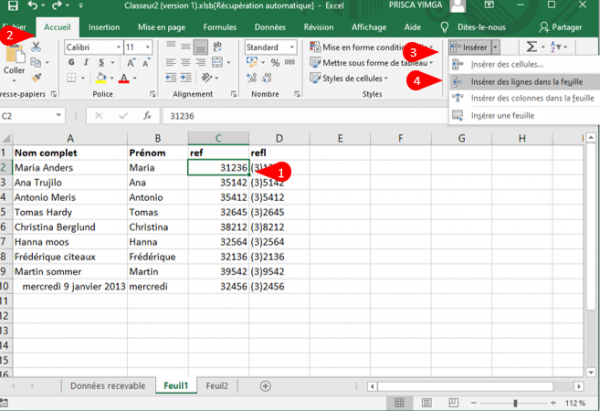This screenshot has width=600, height=411.
Task: Click the insert function fx icon
Action: pyautogui.click(x=147, y=114)
